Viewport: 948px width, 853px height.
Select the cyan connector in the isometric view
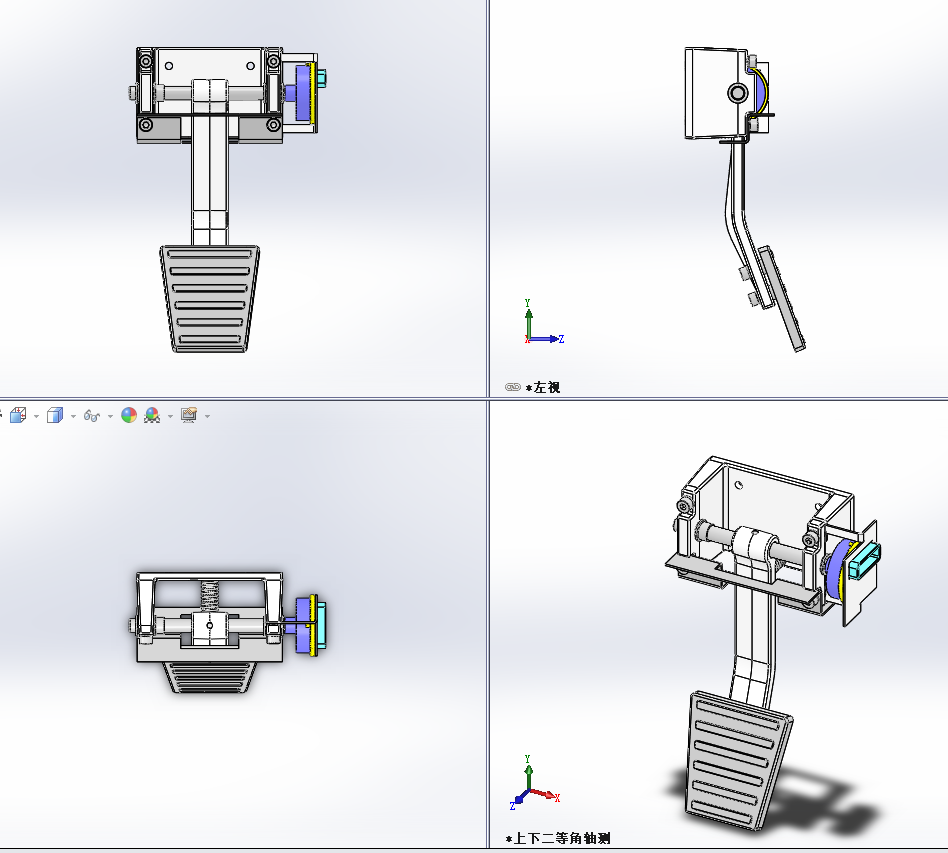pyautogui.click(x=863, y=560)
